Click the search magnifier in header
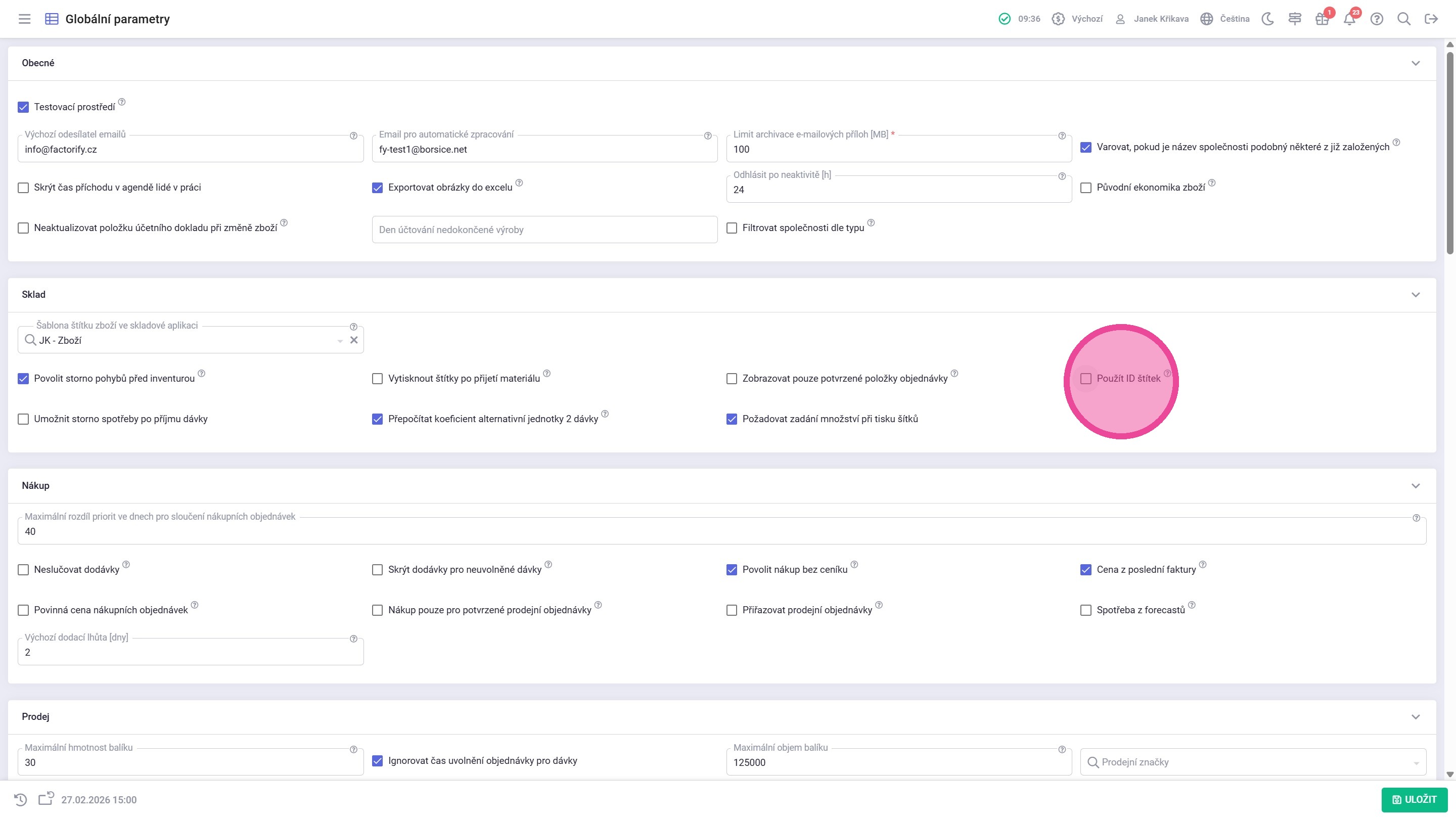 (1404, 19)
